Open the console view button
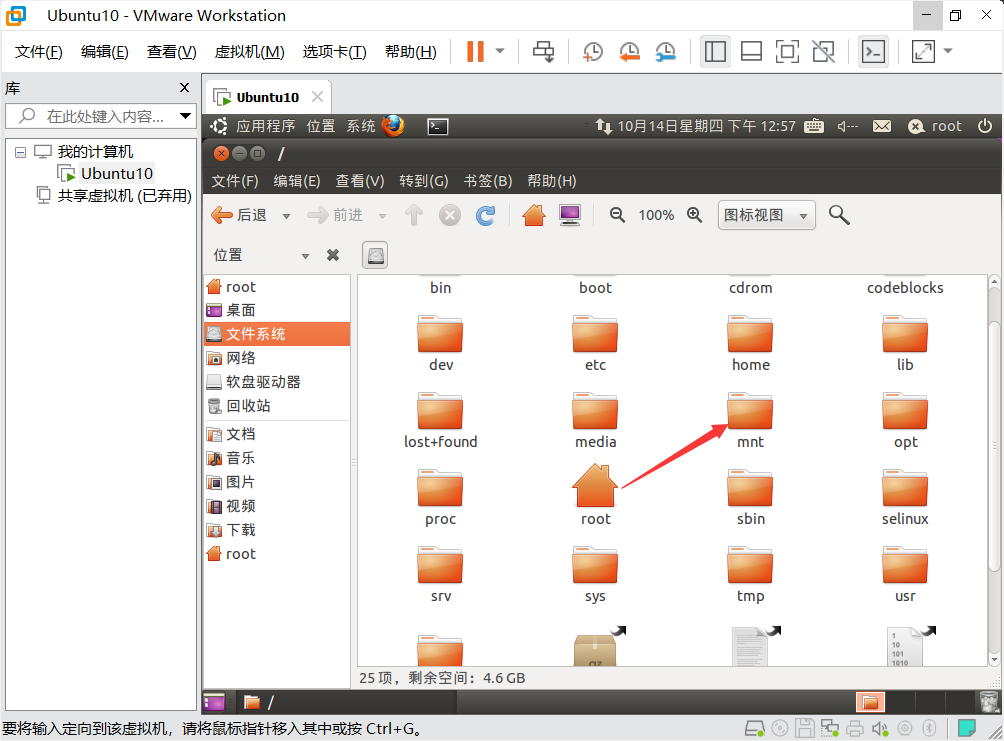1004x741 pixels. [873, 51]
